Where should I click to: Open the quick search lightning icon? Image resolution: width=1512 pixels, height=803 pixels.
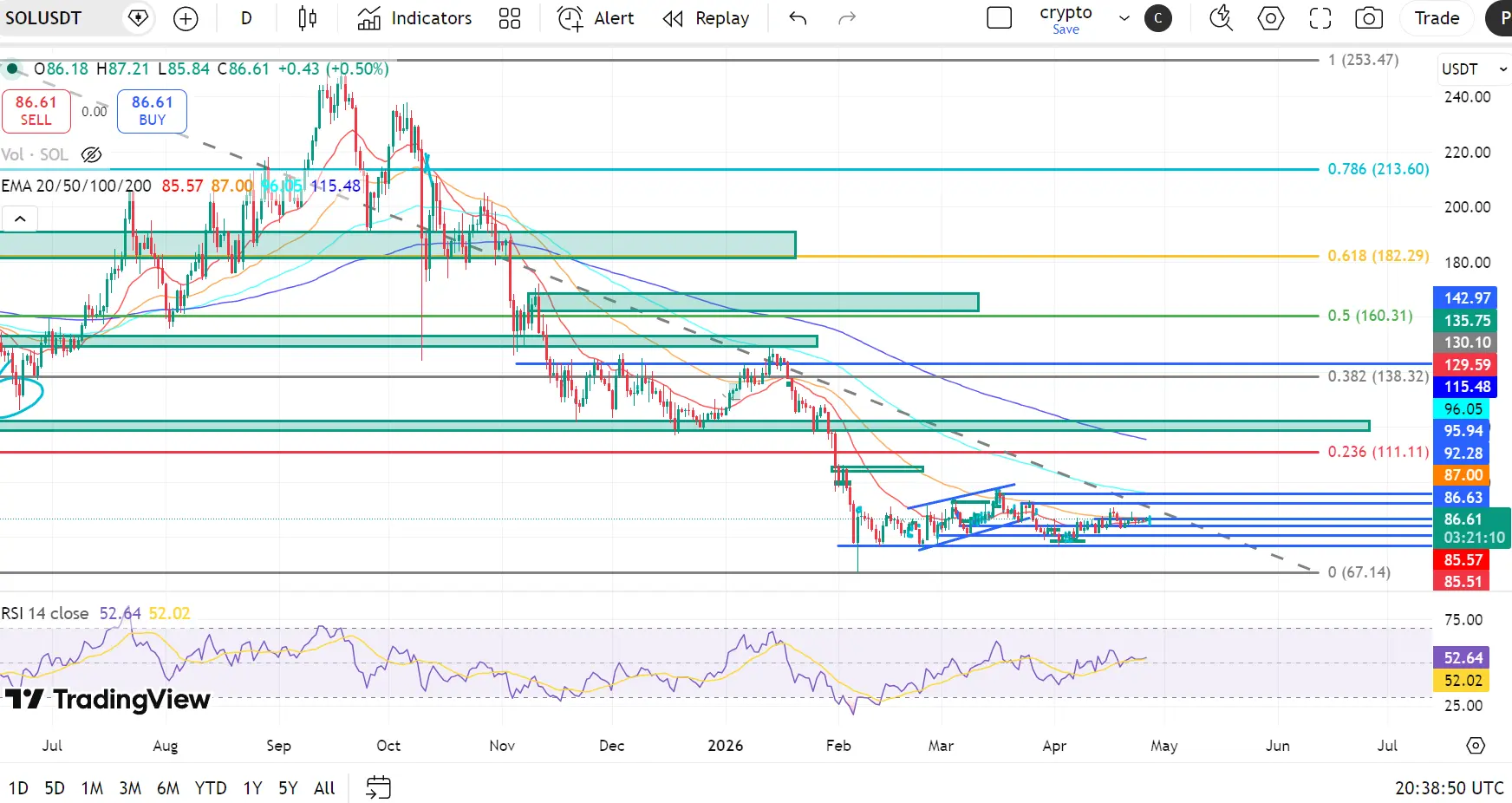tap(1222, 18)
